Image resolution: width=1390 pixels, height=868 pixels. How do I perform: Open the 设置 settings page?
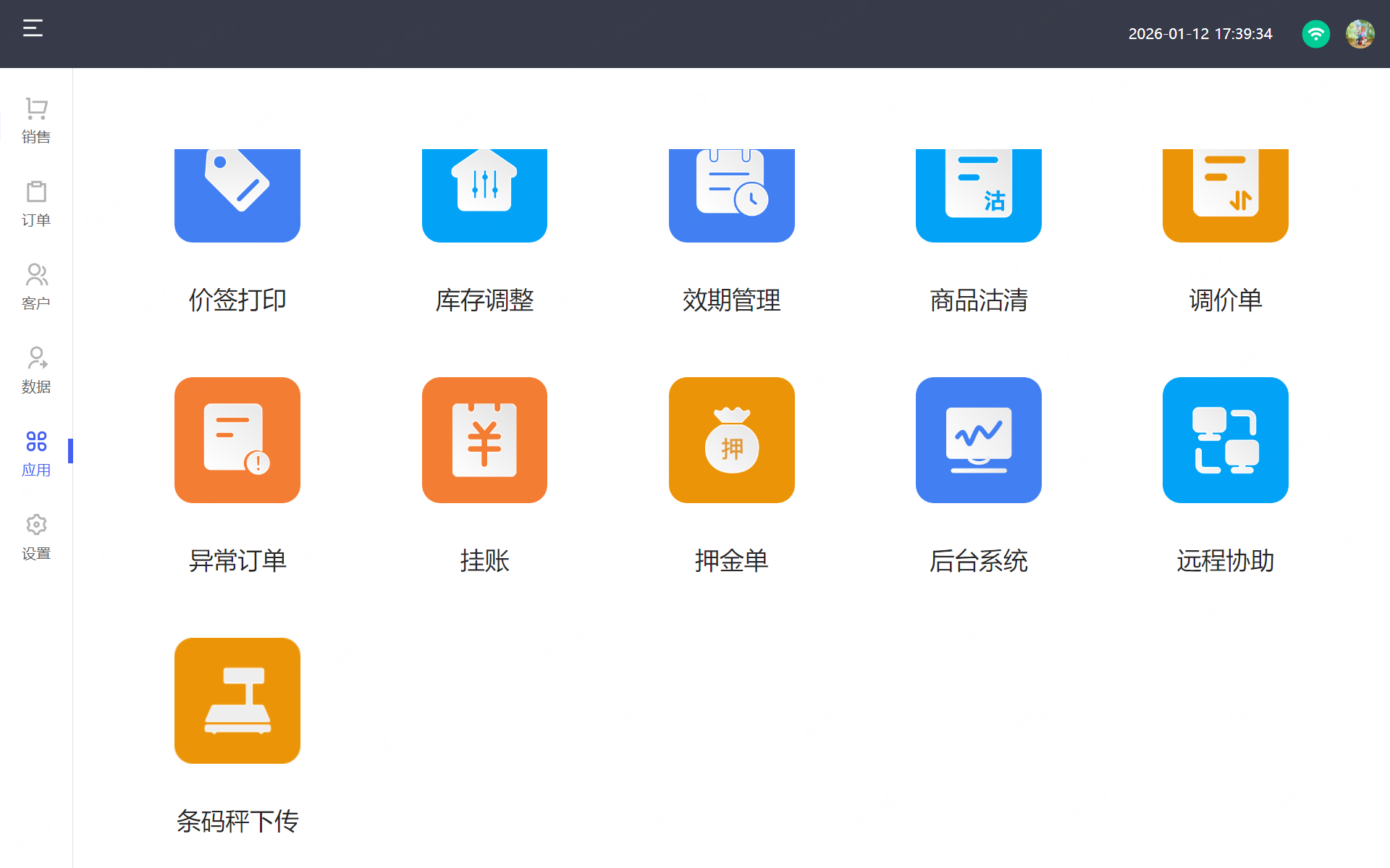coord(36,537)
